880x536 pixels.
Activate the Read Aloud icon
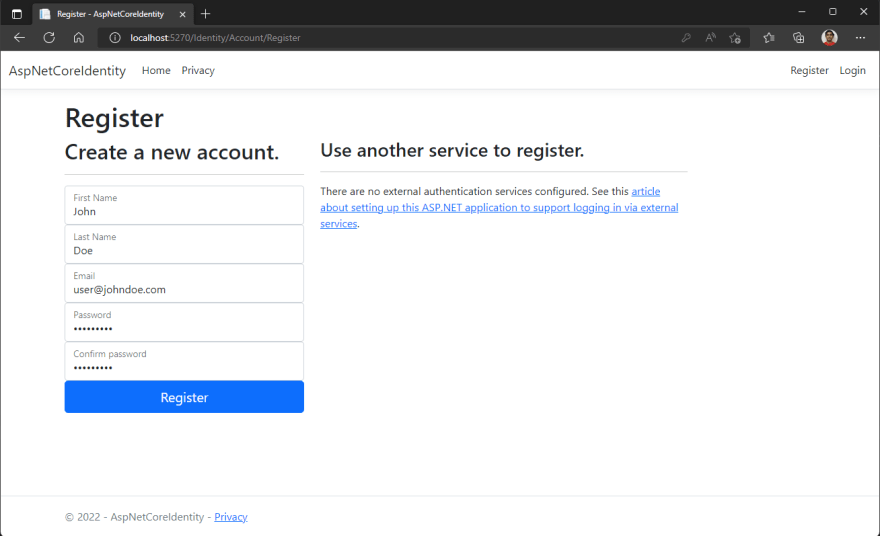click(711, 38)
